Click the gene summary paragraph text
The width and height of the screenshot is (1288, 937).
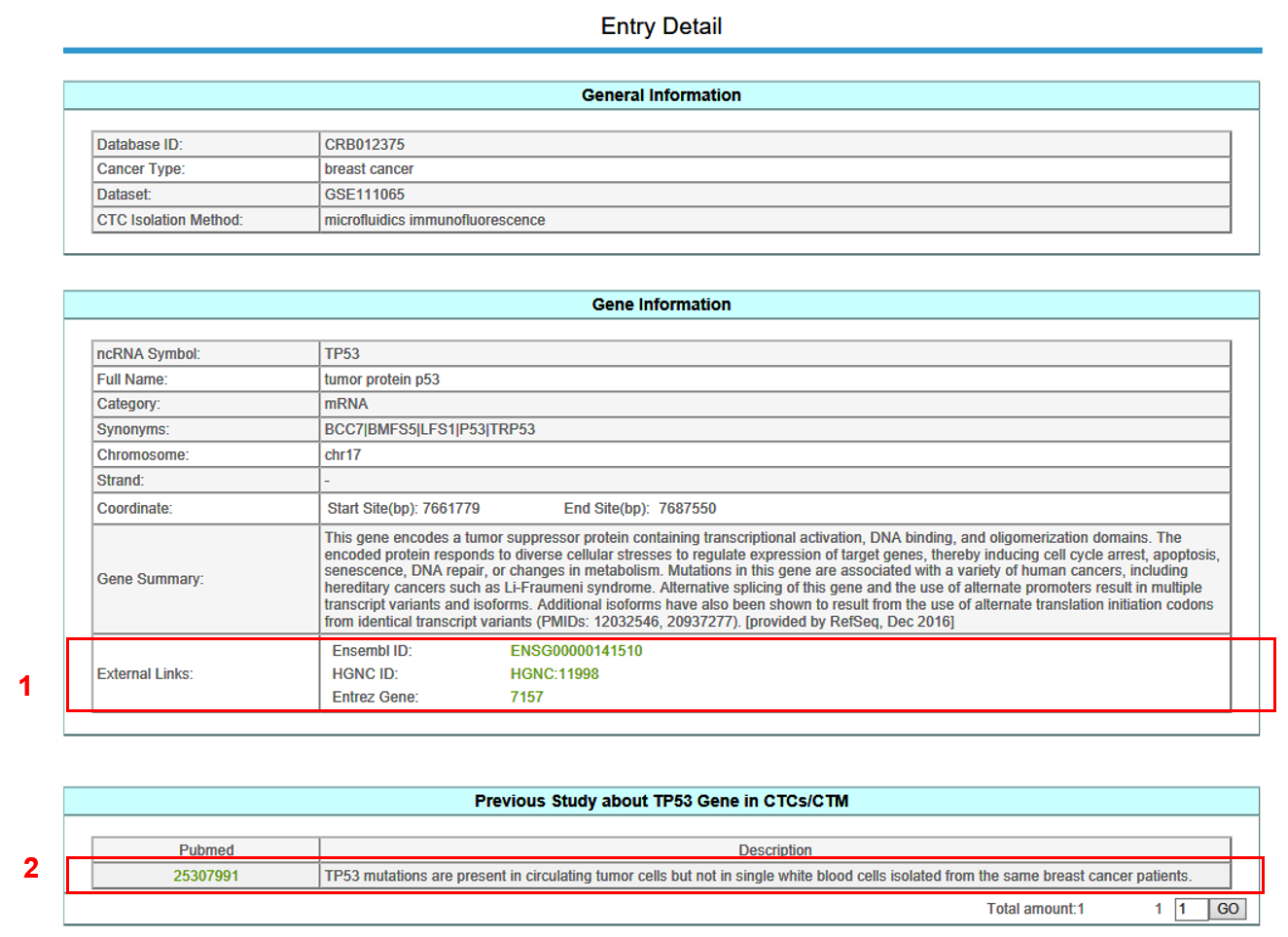[769, 579]
